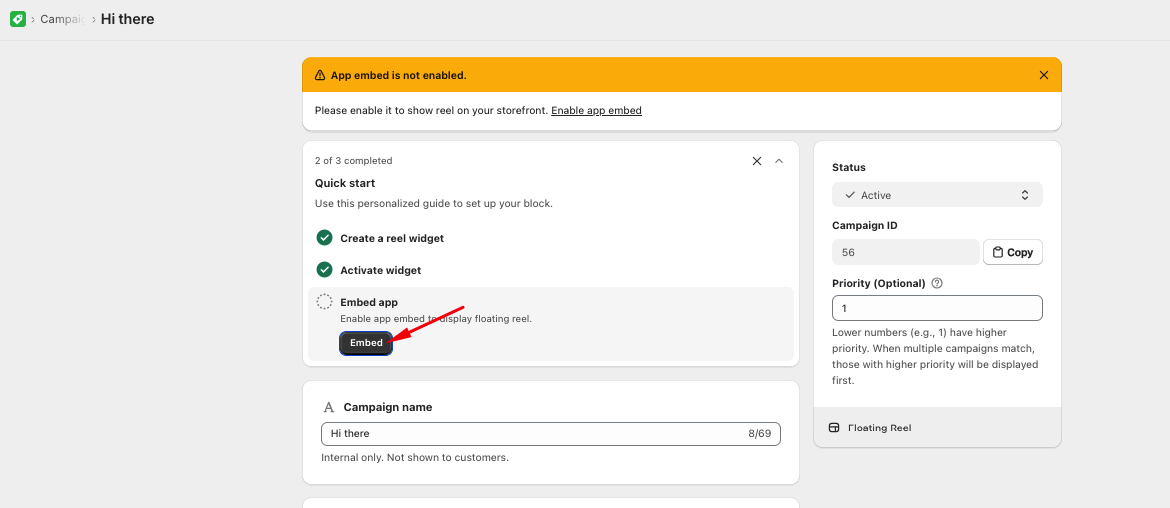Collapse the Quick start card
This screenshot has height=508, width=1170.
(x=779, y=161)
